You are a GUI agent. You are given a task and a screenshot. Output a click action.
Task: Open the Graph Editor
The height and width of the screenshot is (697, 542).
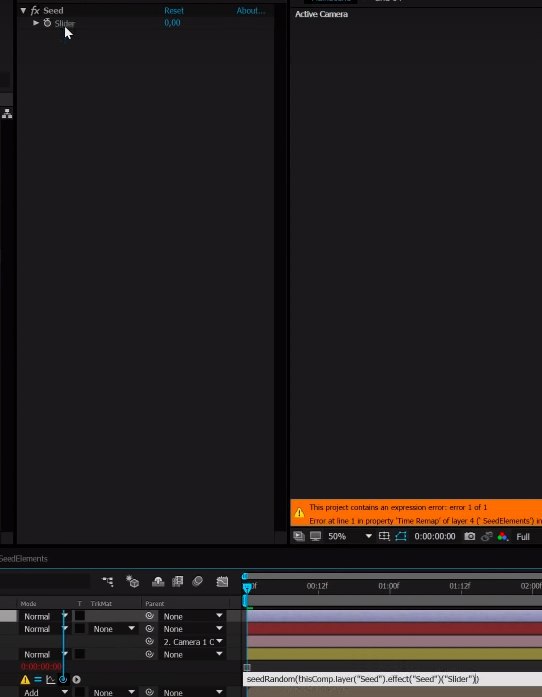pos(222,581)
